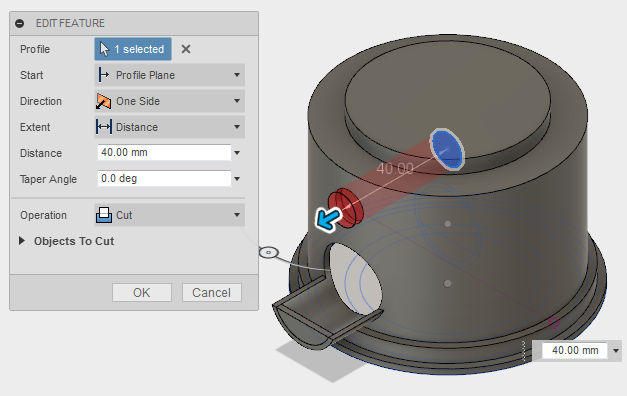Open the Extent dropdown showing Distance

tap(170, 127)
